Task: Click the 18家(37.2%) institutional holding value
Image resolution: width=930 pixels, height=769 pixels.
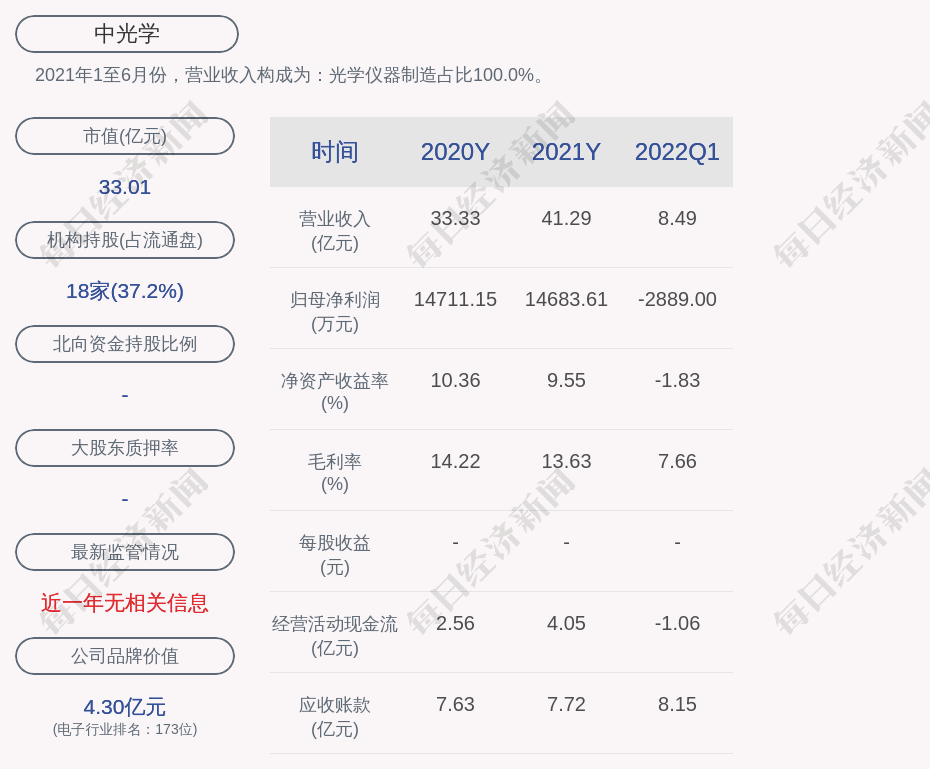Action: (125, 291)
